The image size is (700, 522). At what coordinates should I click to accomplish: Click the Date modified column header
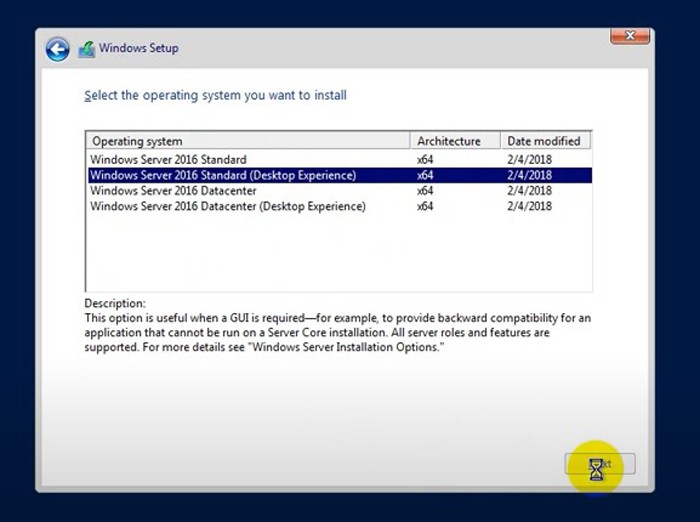[546, 141]
